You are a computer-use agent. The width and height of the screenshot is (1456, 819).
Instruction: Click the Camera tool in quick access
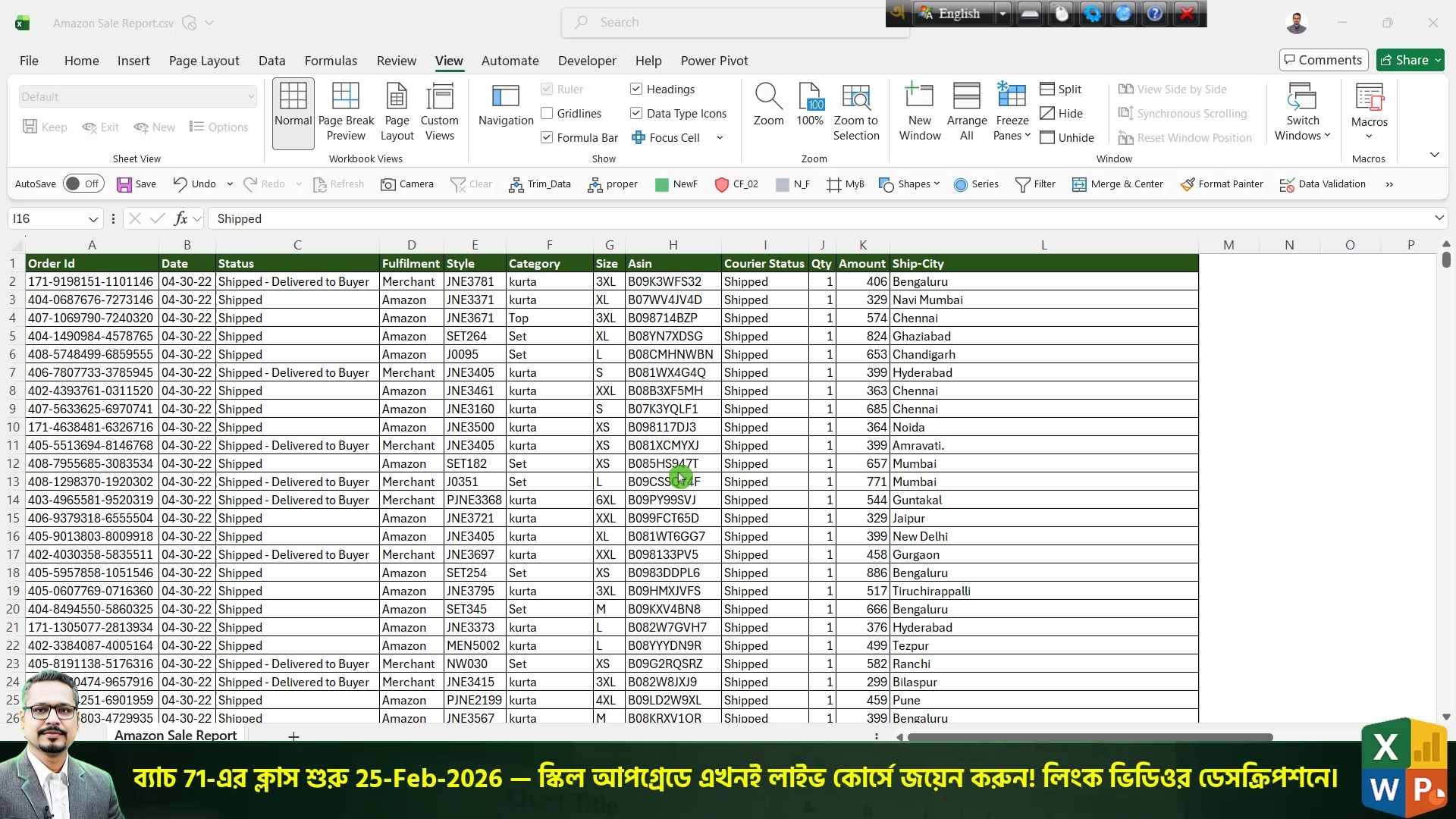click(x=407, y=184)
